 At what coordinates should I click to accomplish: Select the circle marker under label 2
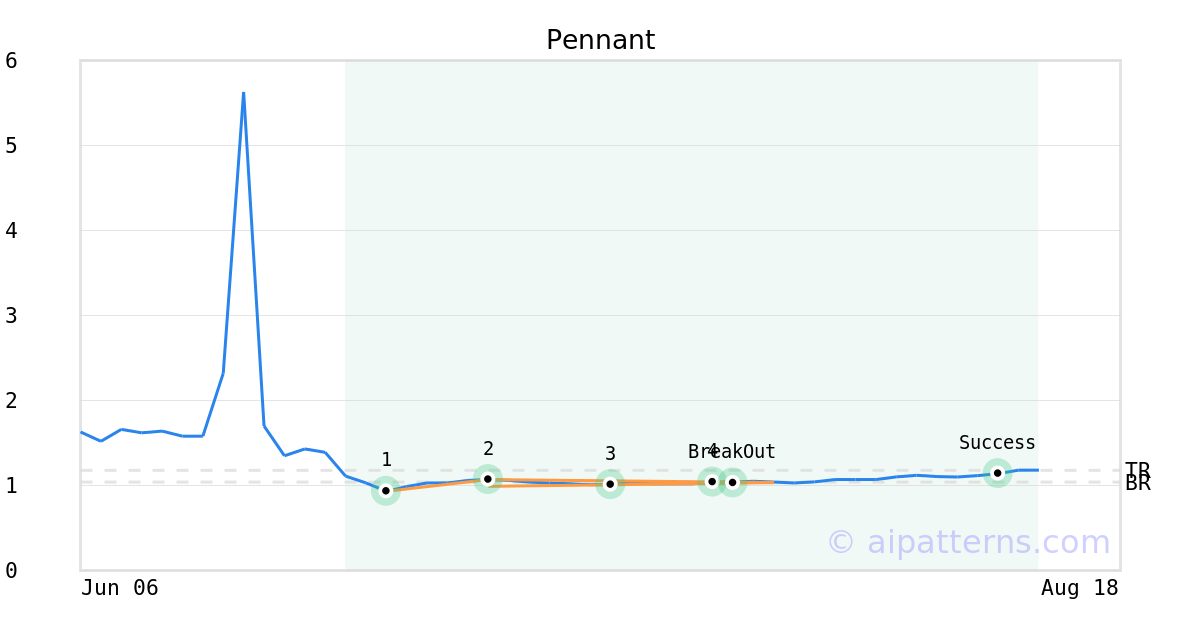click(x=488, y=479)
